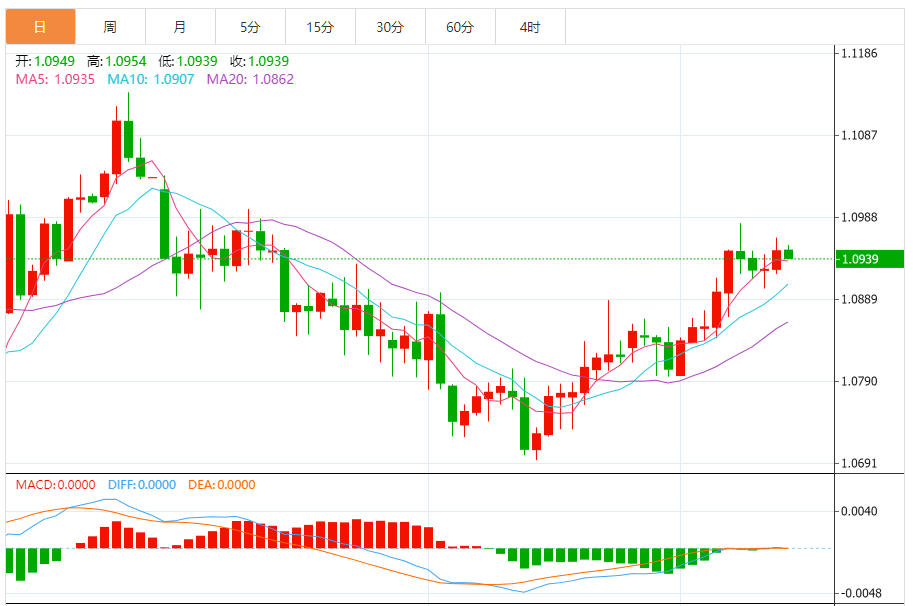Click the 1.0691 price axis label
This screenshot has width=913, height=606.
[x=859, y=463]
